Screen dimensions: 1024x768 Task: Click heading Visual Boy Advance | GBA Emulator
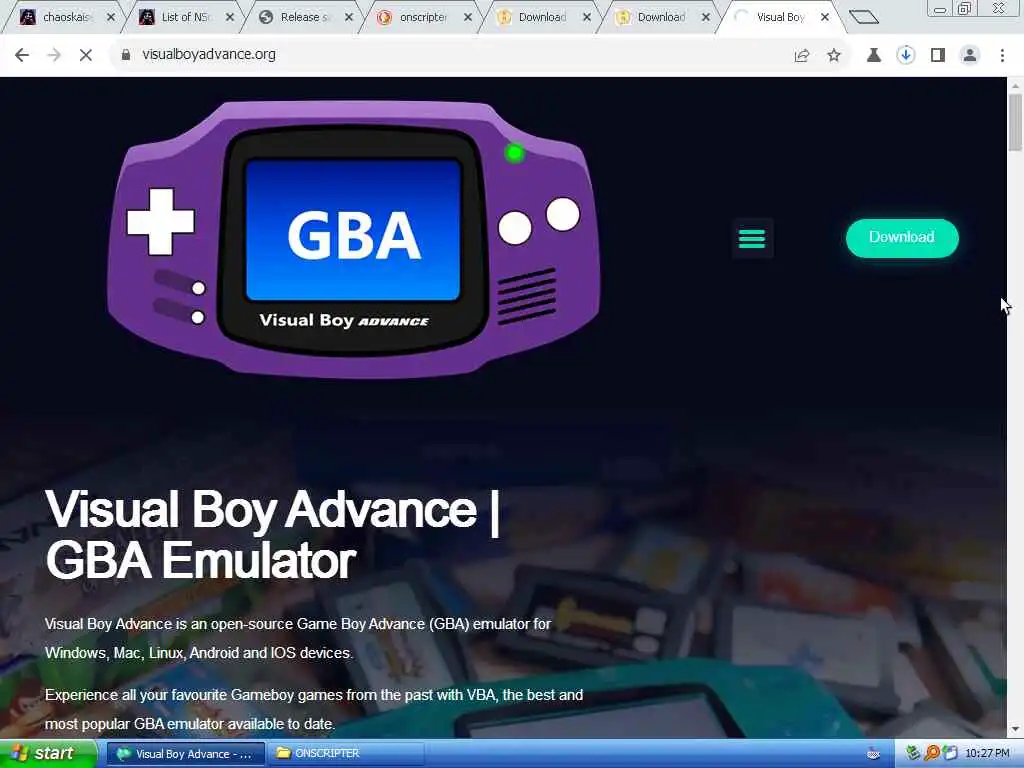click(x=272, y=535)
